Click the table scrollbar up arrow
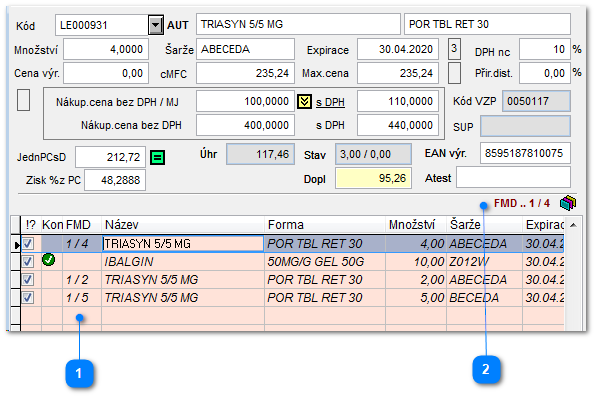 pos(573,225)
